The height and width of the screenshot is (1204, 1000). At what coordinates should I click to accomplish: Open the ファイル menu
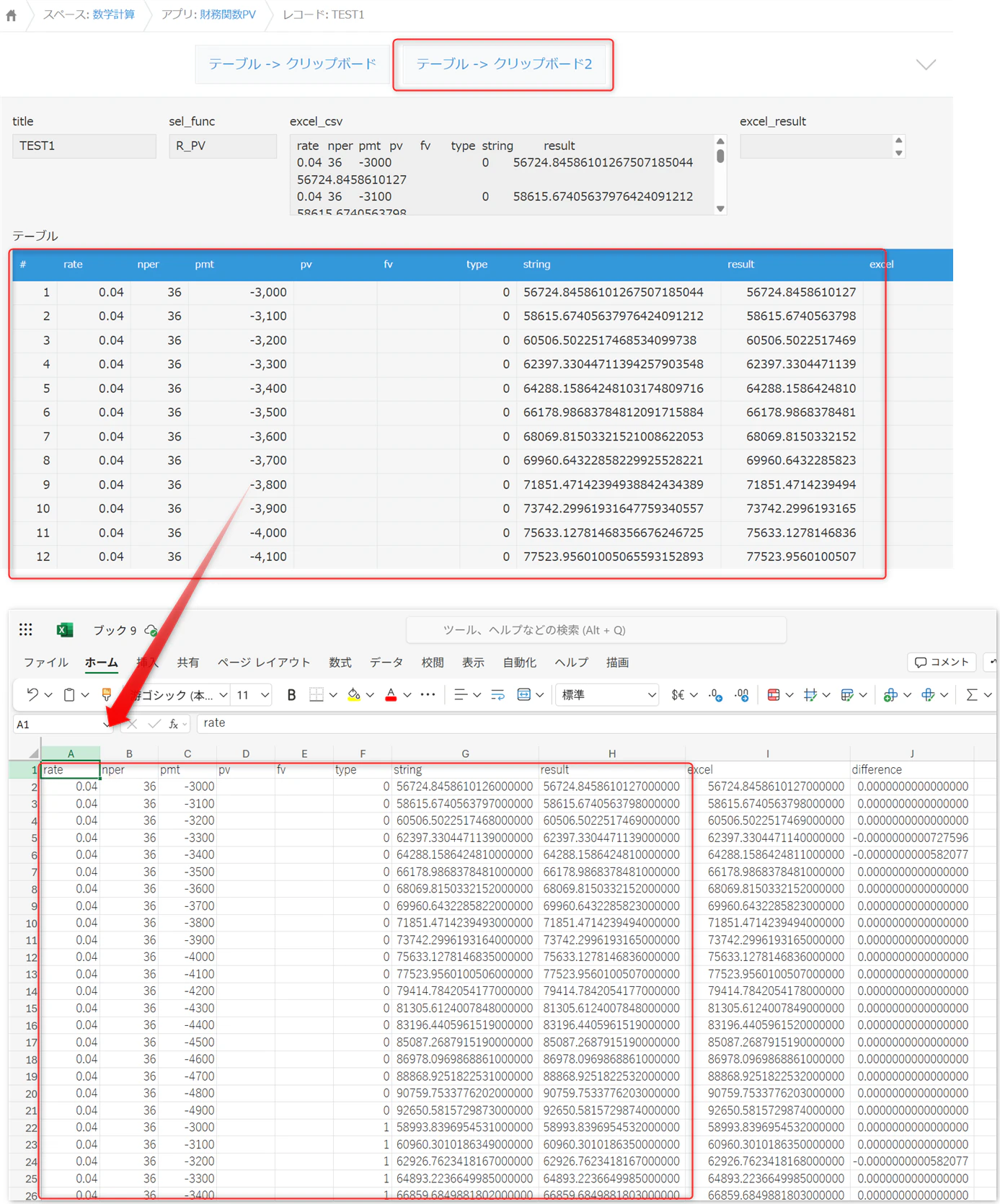click(x=46, y=663)
